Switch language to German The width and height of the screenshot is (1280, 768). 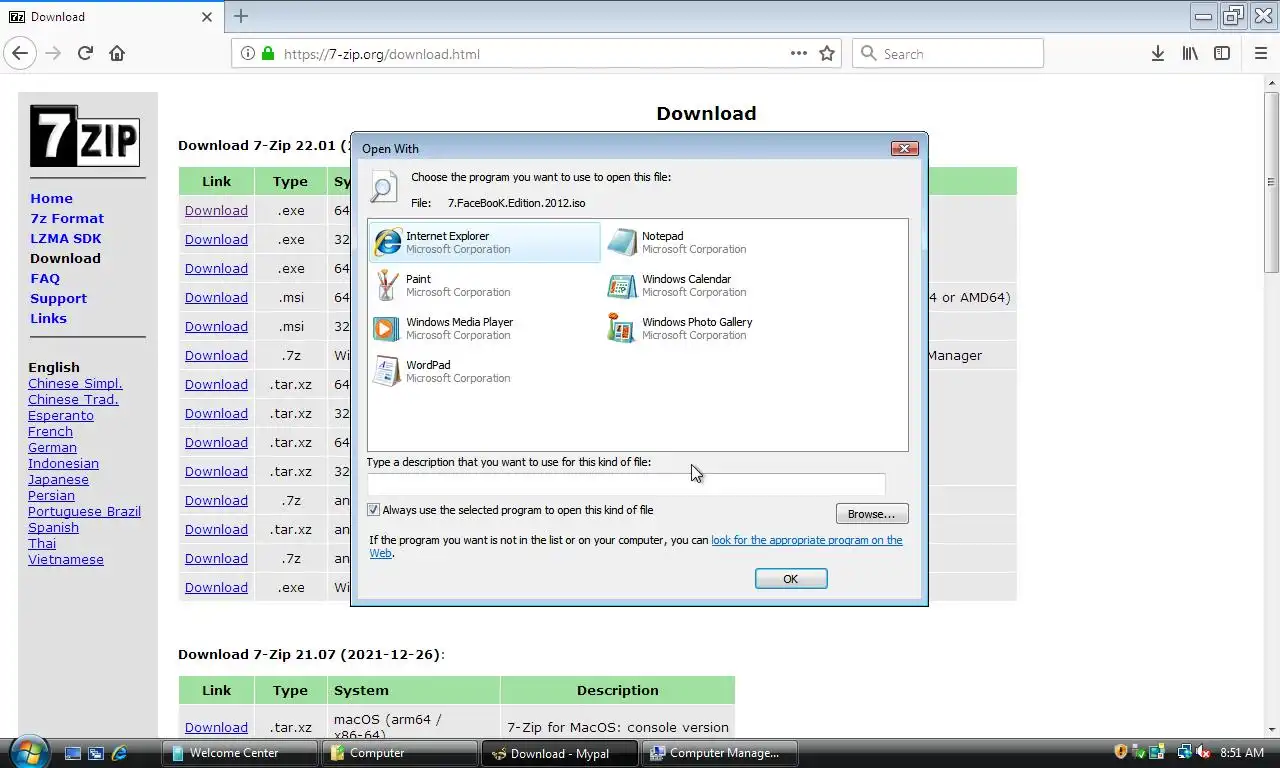52,447
